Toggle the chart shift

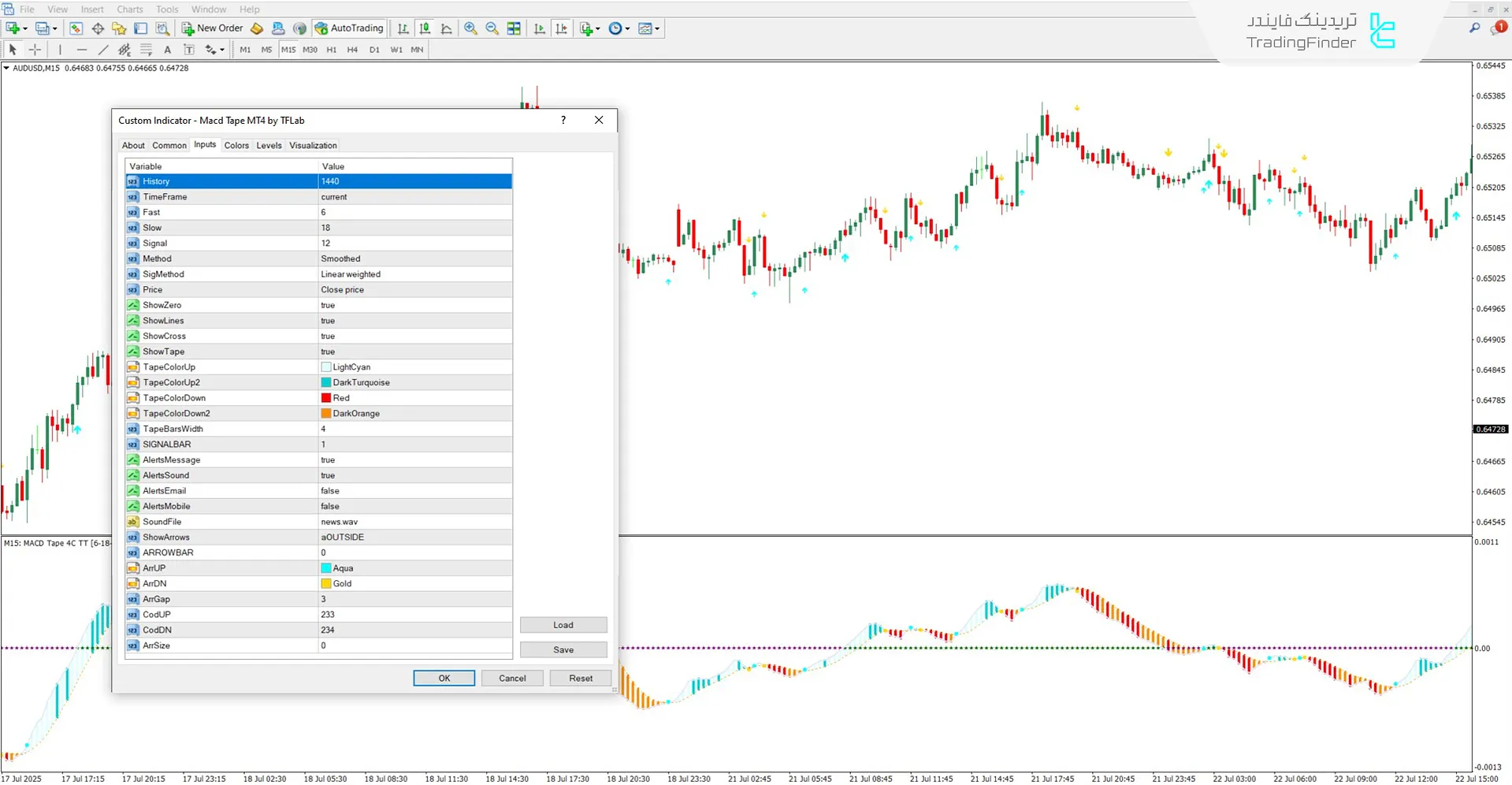(x=561, y=28)
